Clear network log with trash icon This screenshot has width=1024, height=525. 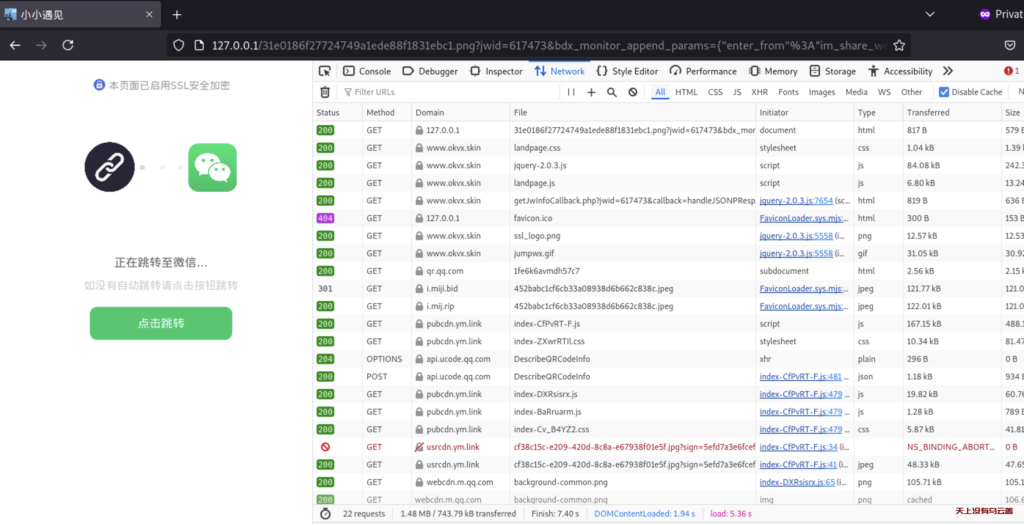[x=325, y=92]
